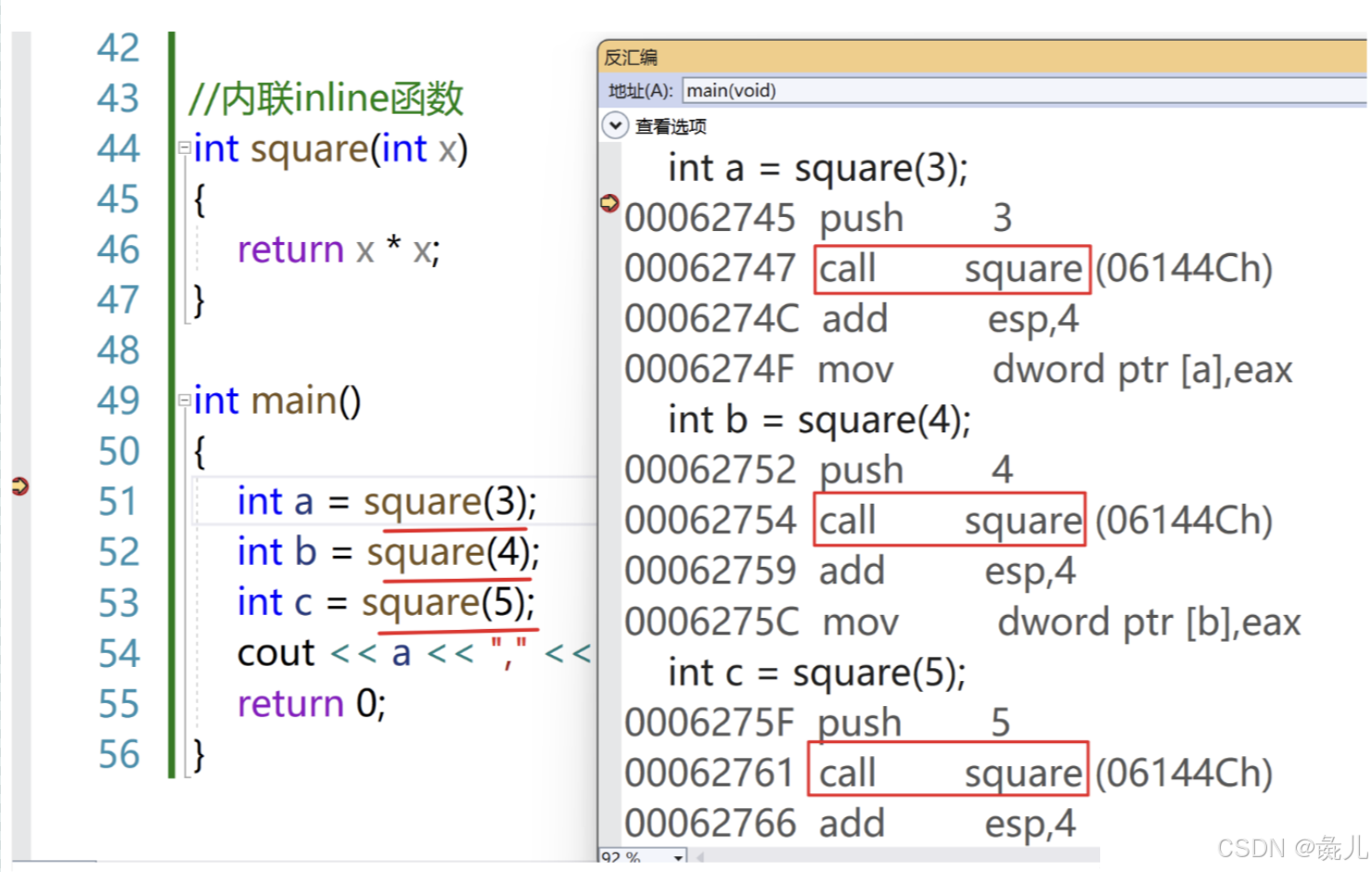Click disassembly line '00062759 add esp,4'
This screenshot has width=1372, height=872.
click(x=850, y=571)
